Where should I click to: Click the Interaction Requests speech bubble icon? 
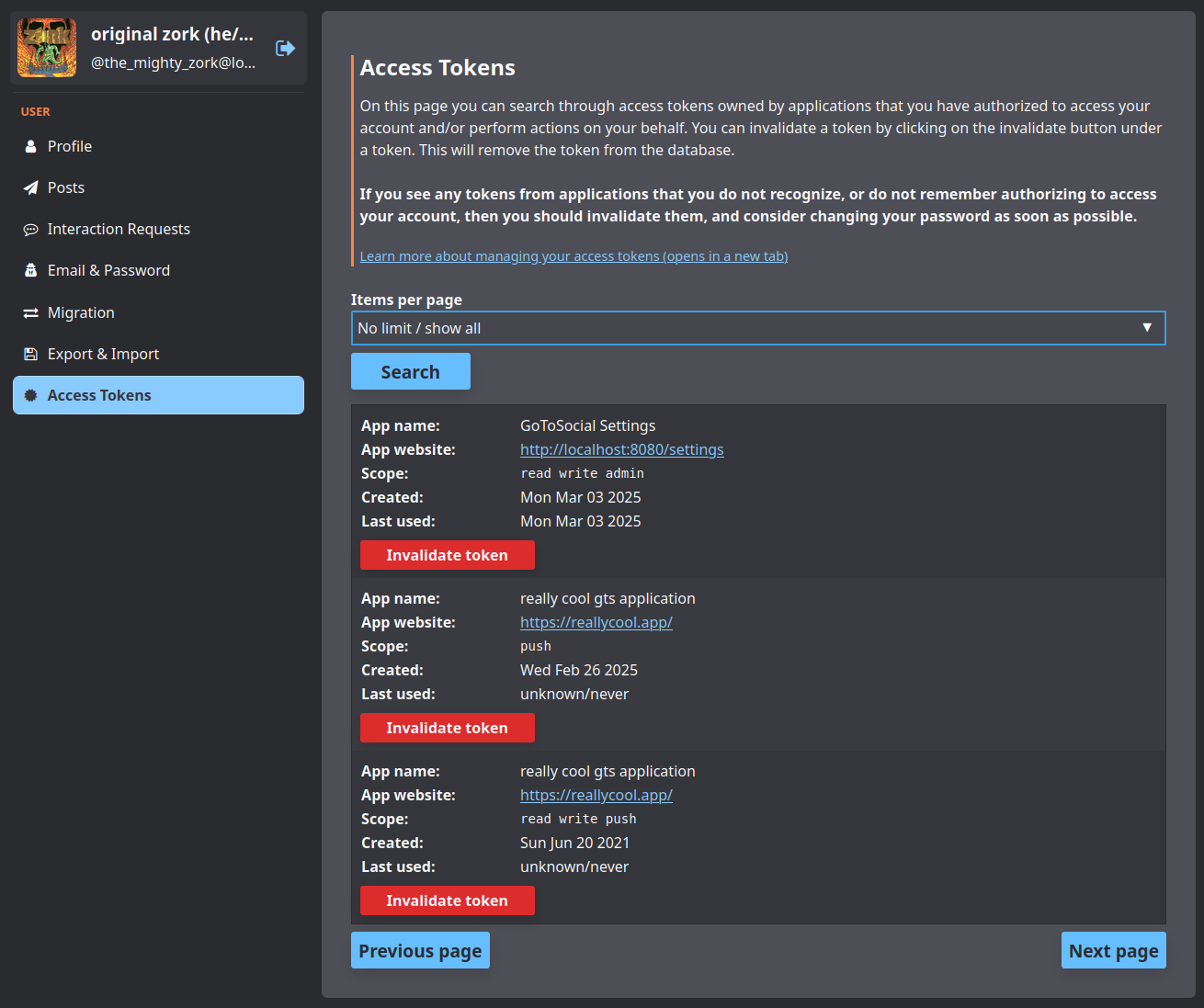[30, 230]
